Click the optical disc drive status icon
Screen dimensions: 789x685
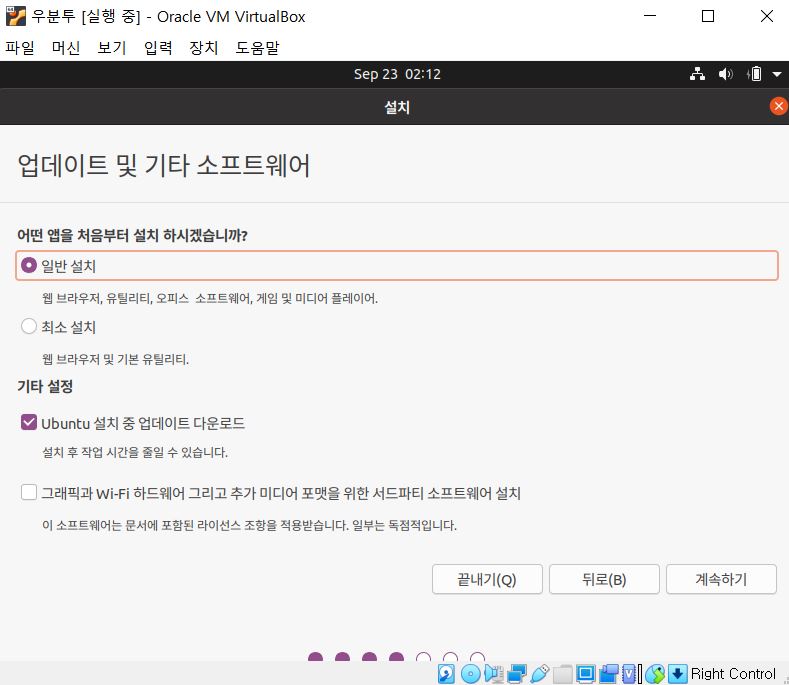[x=470, y=674]
